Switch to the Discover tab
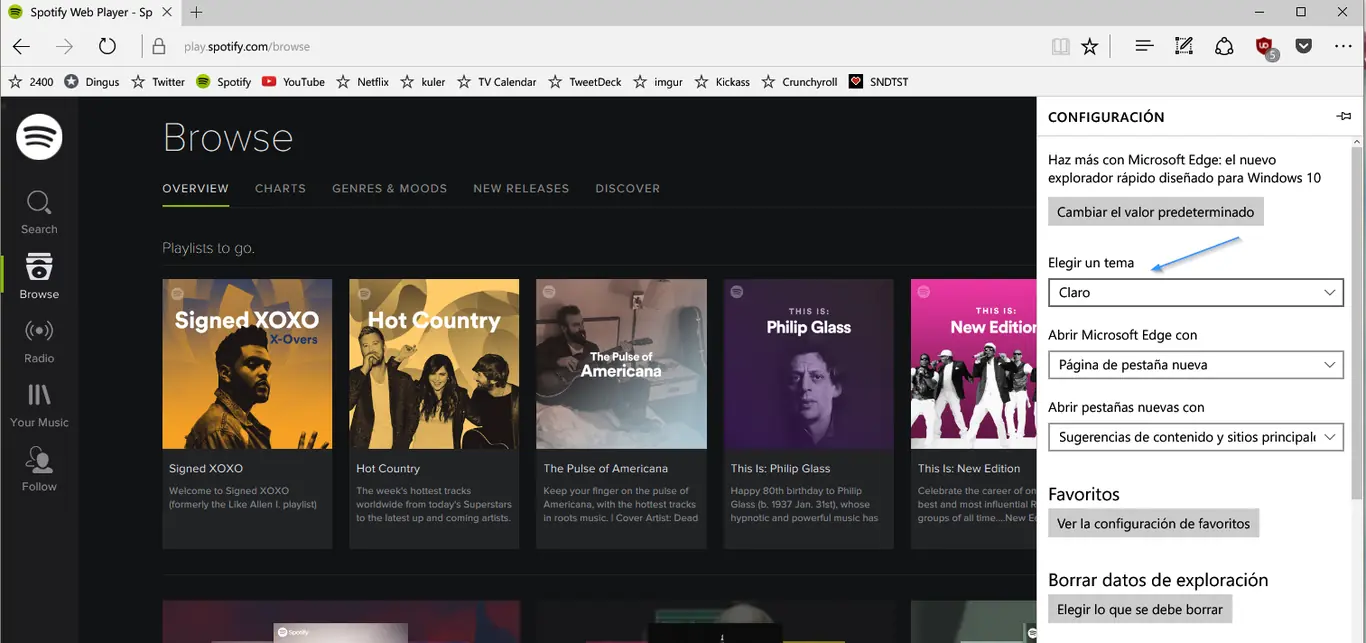Screen dimensions: 1366x643 [628, 188]
